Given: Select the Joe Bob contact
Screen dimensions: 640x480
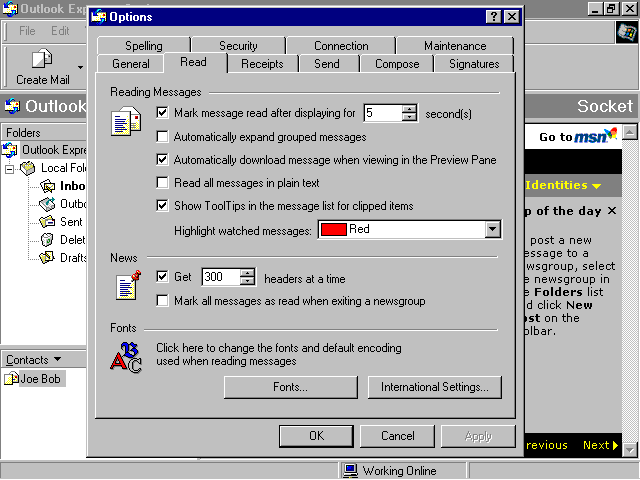Looking at the screenshot, I should click(40, 379).
